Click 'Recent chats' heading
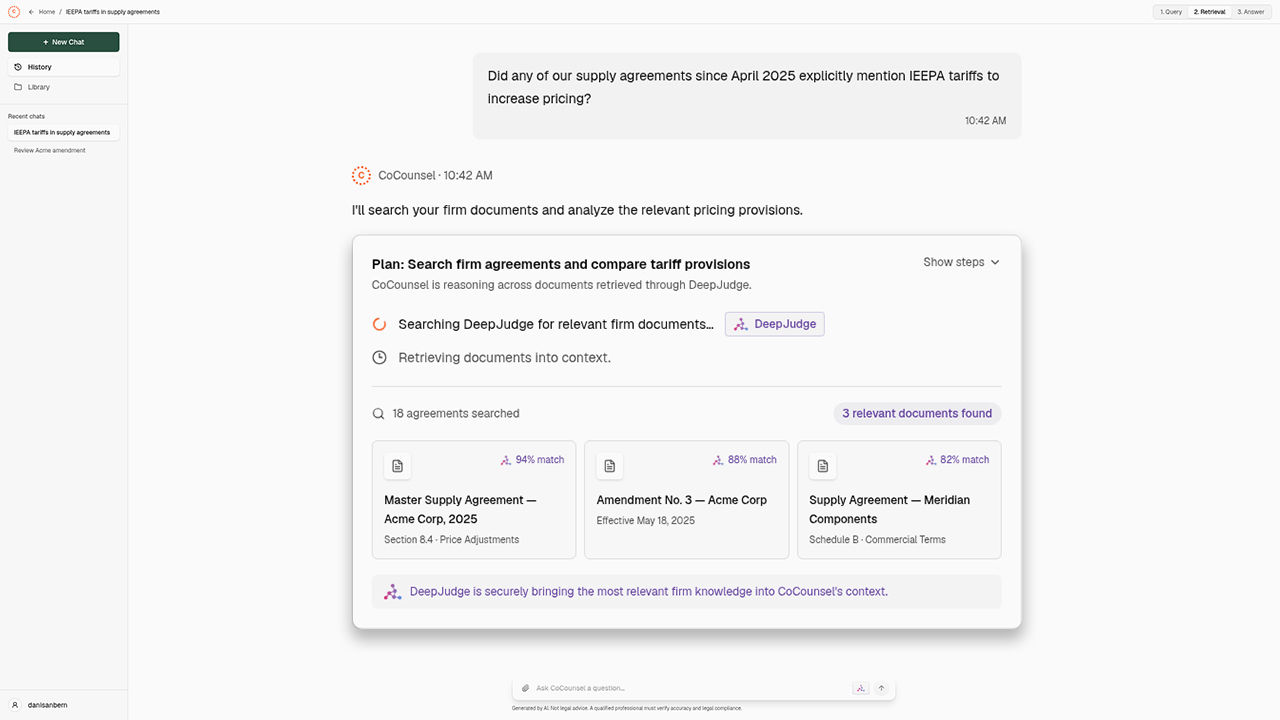This screenshot has height=720, width=1280. tap(26, 116)
